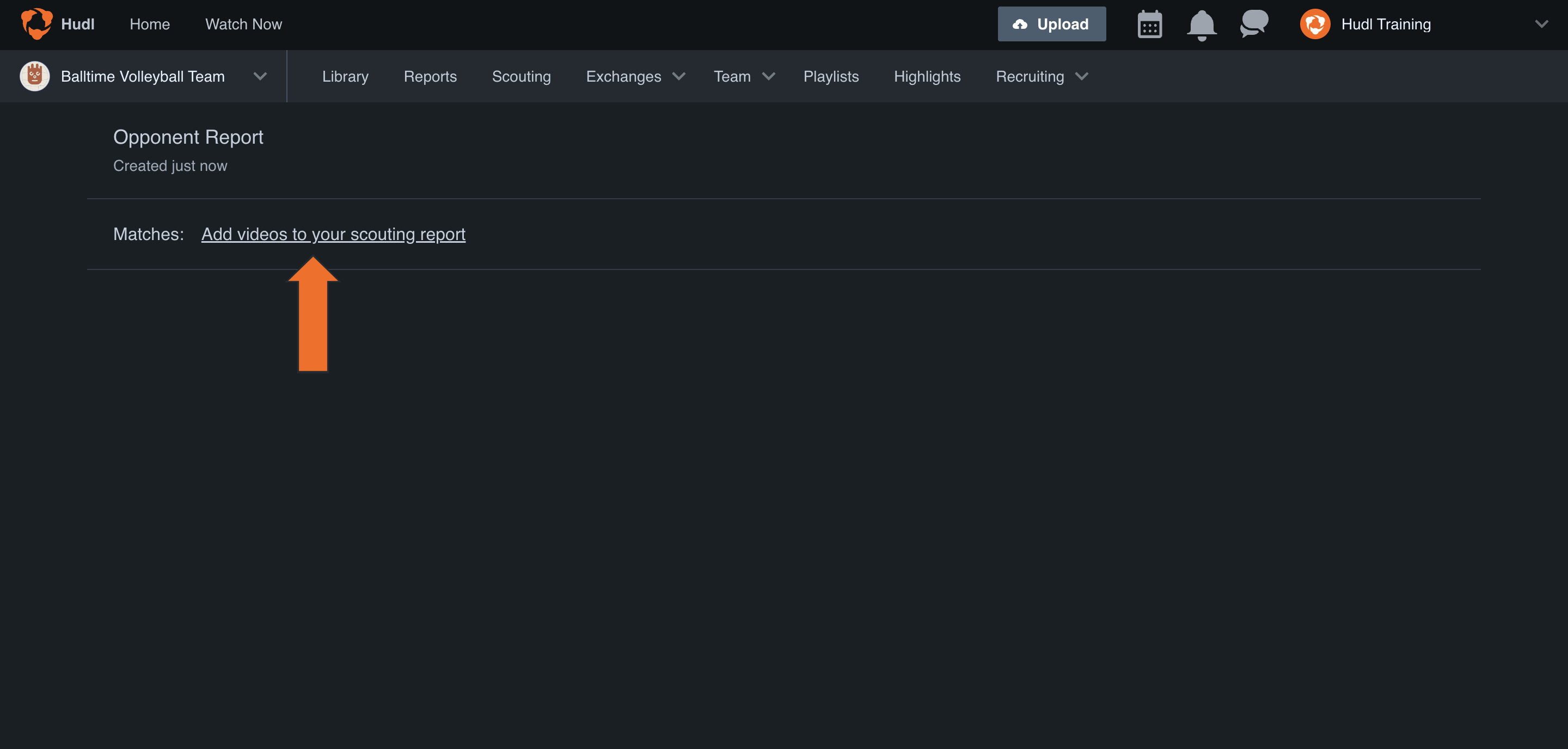This screenshot has width=1568, height=749.
Task: Open the messages chat icon
Action: pos(1254,24)
